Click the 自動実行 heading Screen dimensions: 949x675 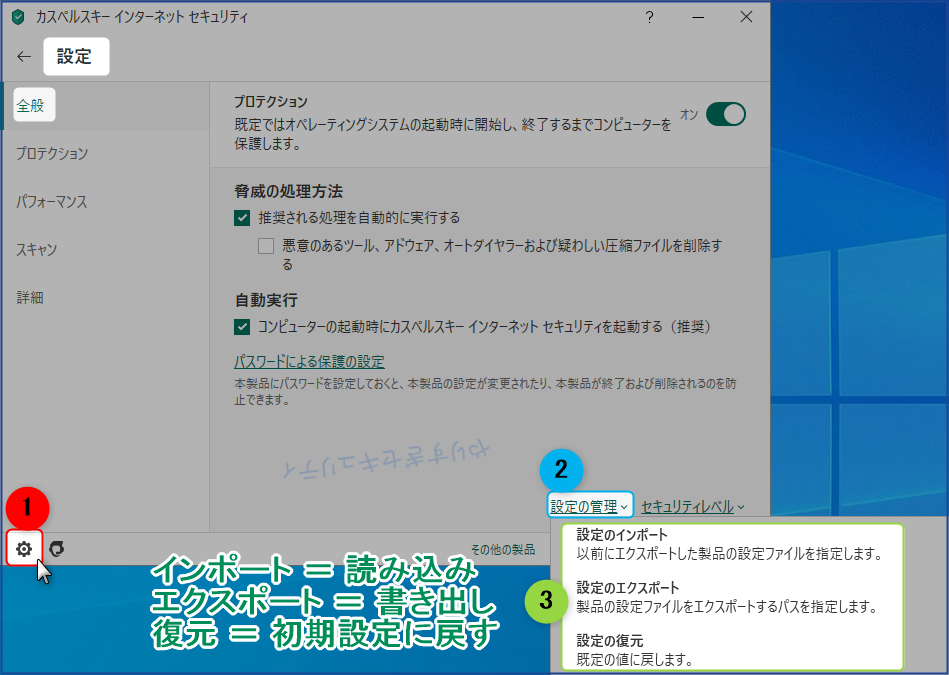tap(266, 300)
